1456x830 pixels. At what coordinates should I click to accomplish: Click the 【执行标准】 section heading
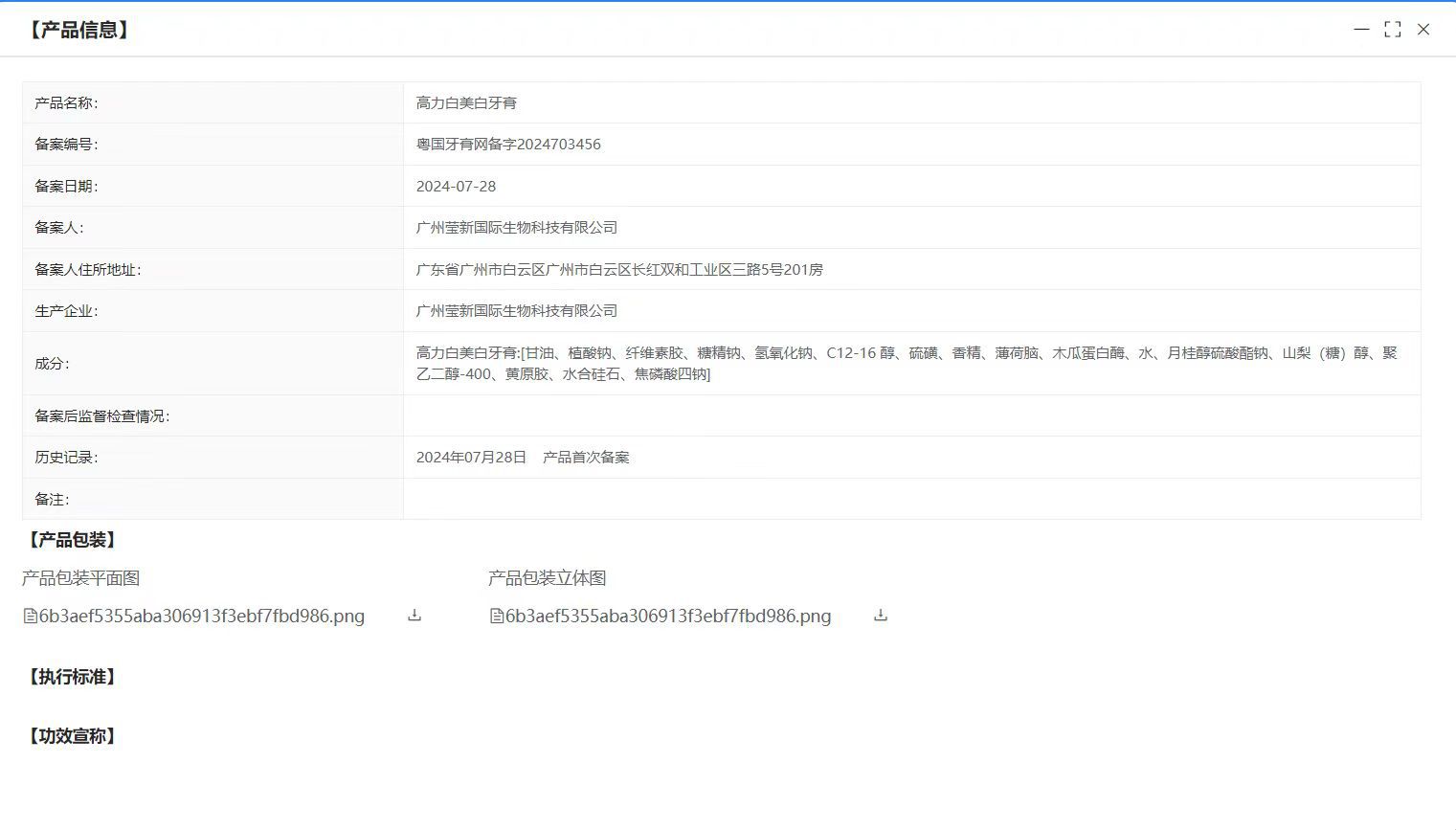(72, 677)
